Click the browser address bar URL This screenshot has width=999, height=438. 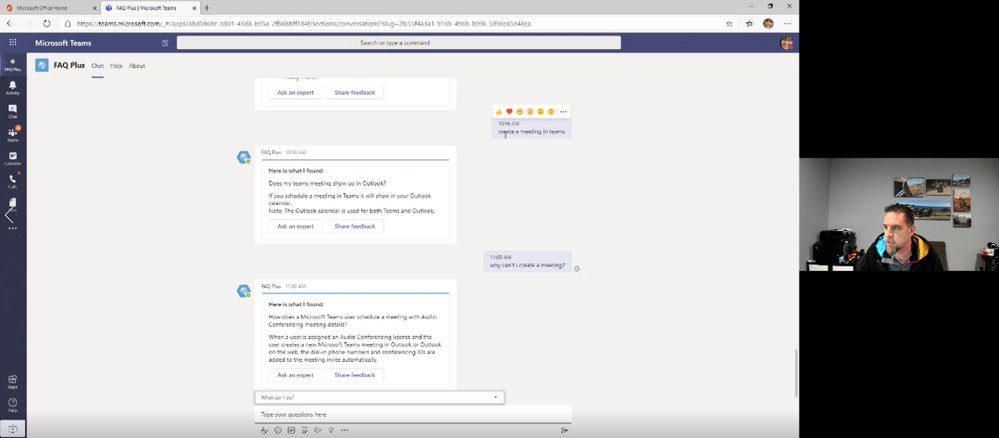pos(304,24)
